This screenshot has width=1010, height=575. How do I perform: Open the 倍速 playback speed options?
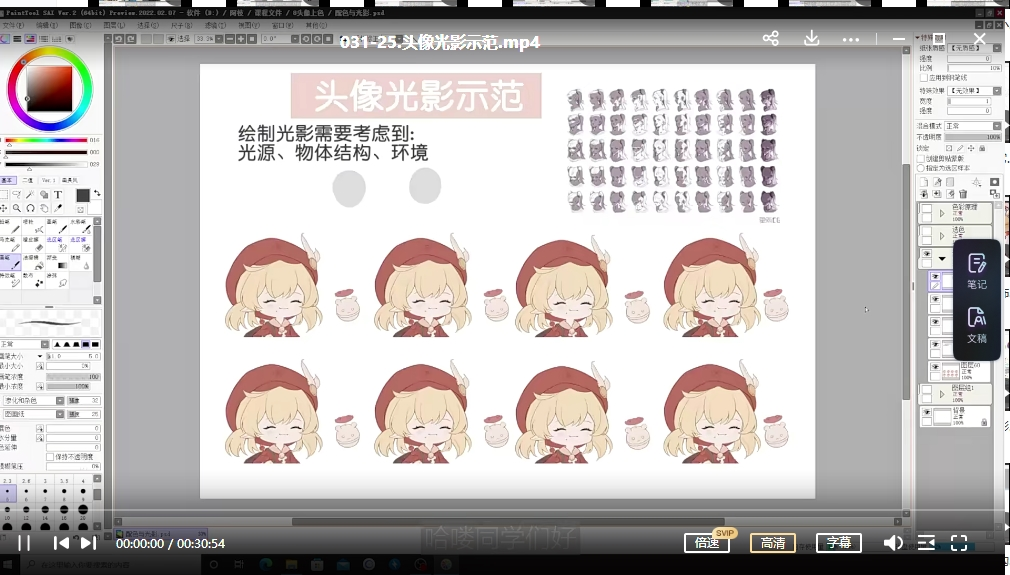click(x=707, y=543)
